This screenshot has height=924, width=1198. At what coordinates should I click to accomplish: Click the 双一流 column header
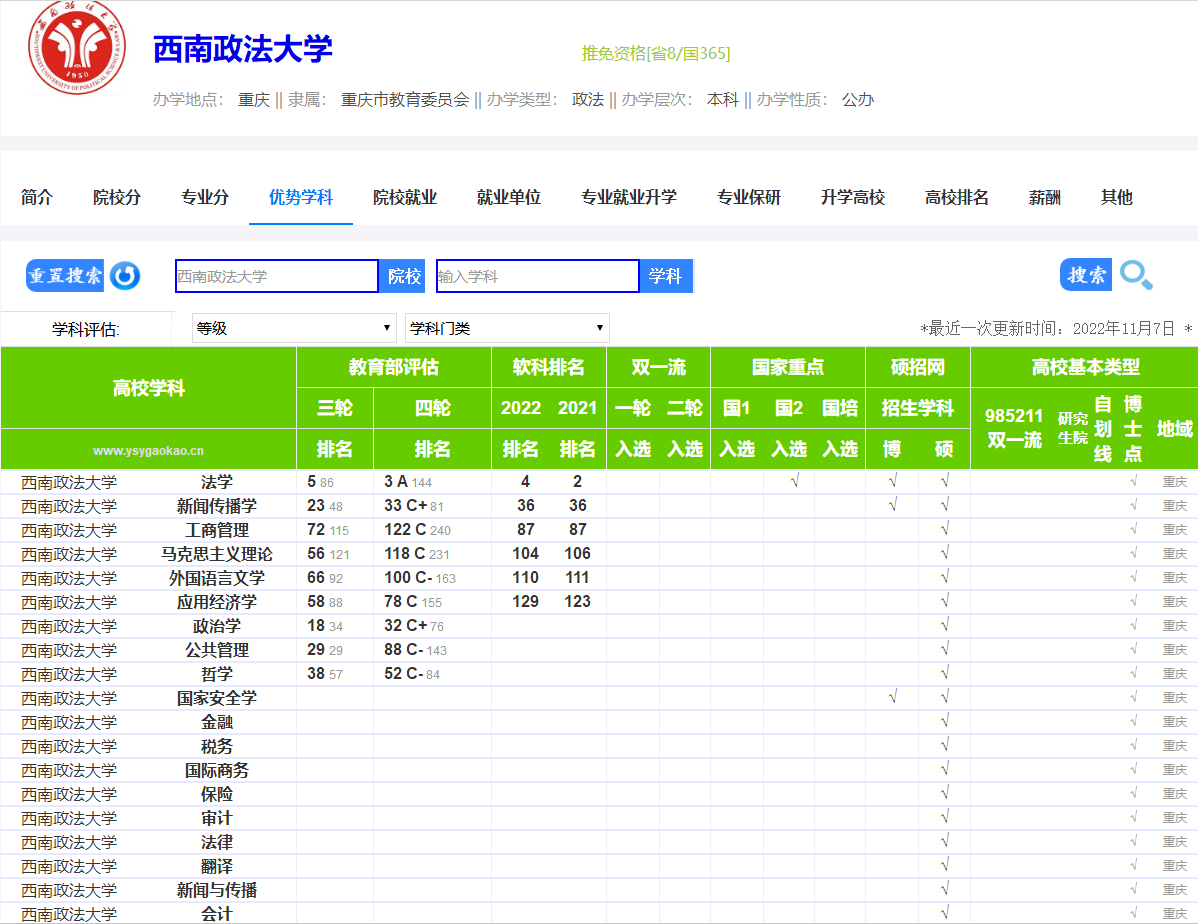point(659,367)
